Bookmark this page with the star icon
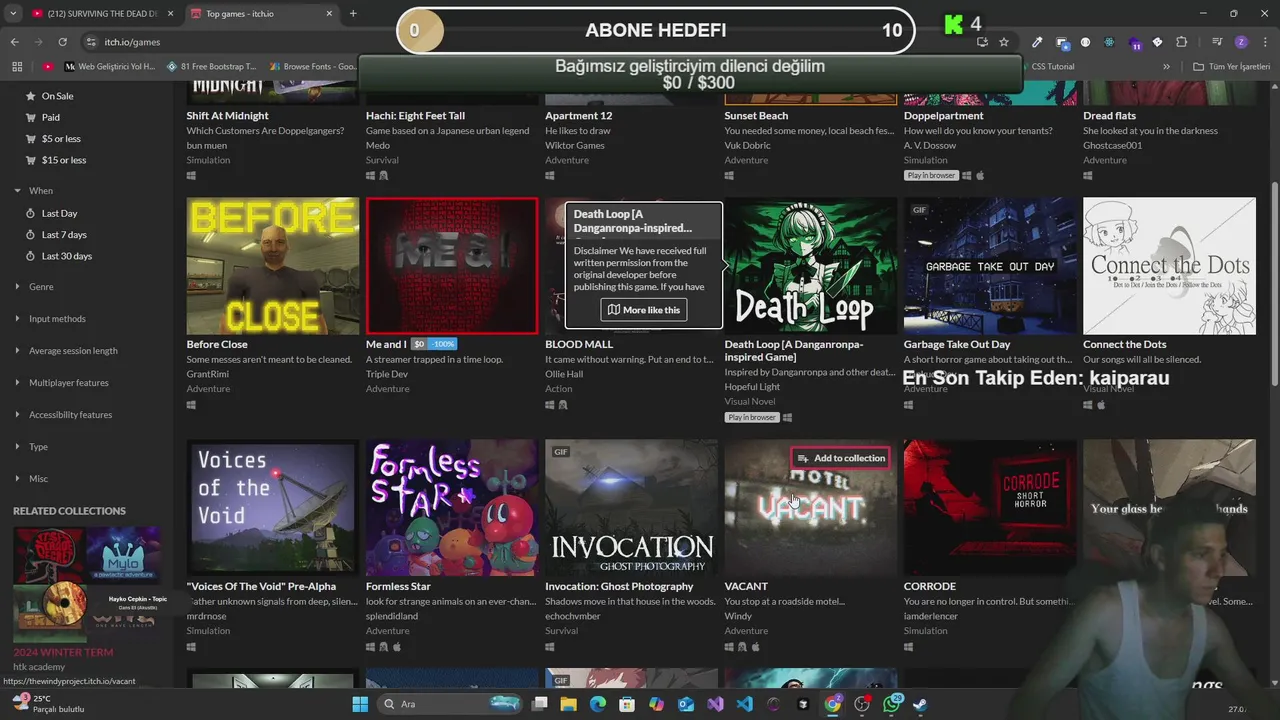1280x720 pixels. coord(1004,42)
